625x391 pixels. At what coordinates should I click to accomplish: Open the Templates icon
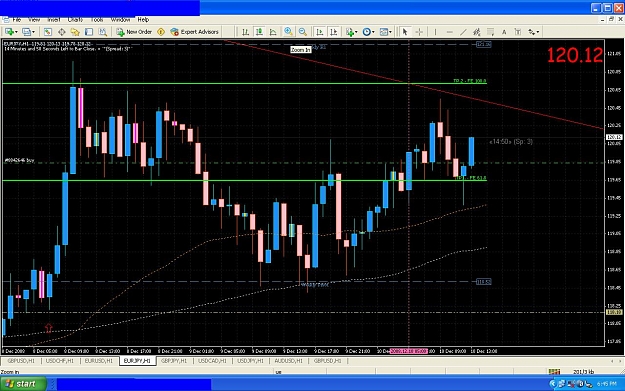pyautogui.click(x=383, y=32)
